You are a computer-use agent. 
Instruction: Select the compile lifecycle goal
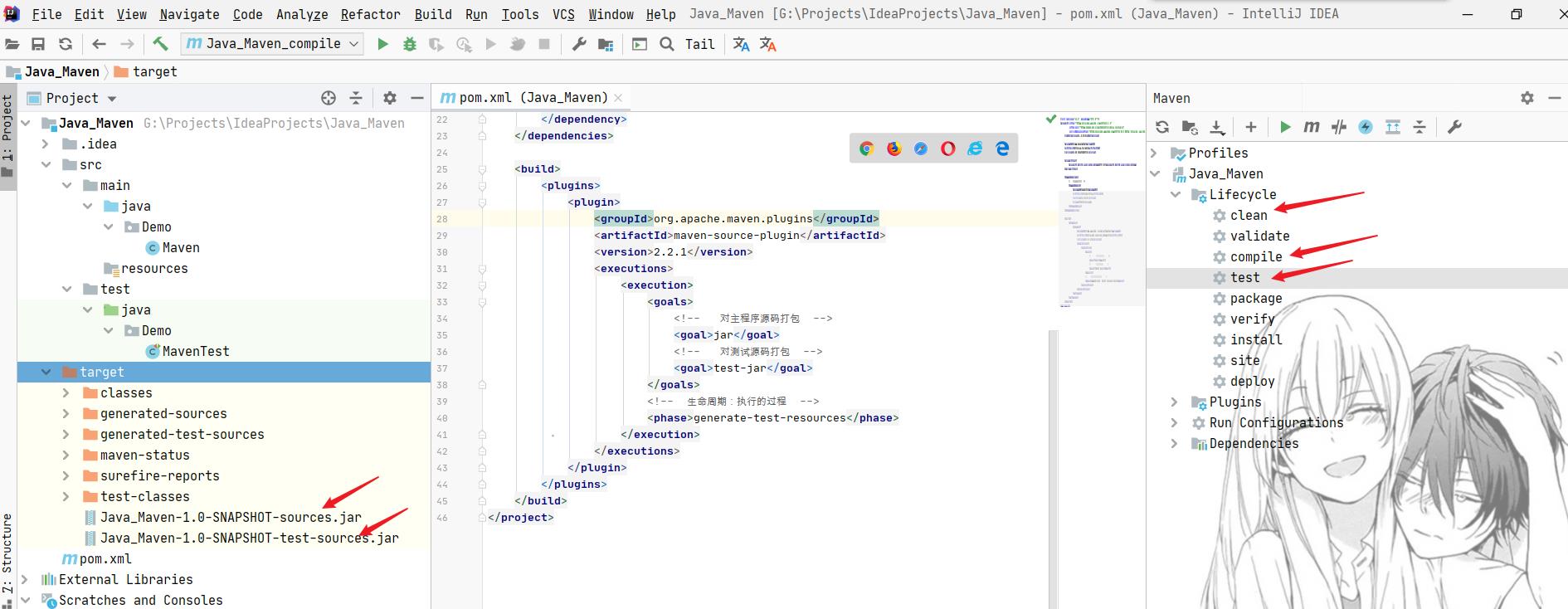pyautogui.click(x=1256, y=257)
